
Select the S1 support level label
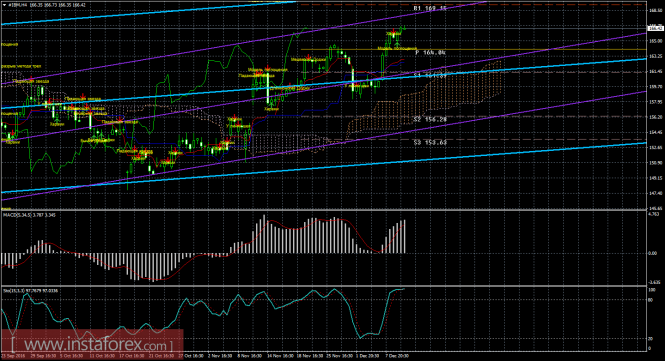[430, 76]
